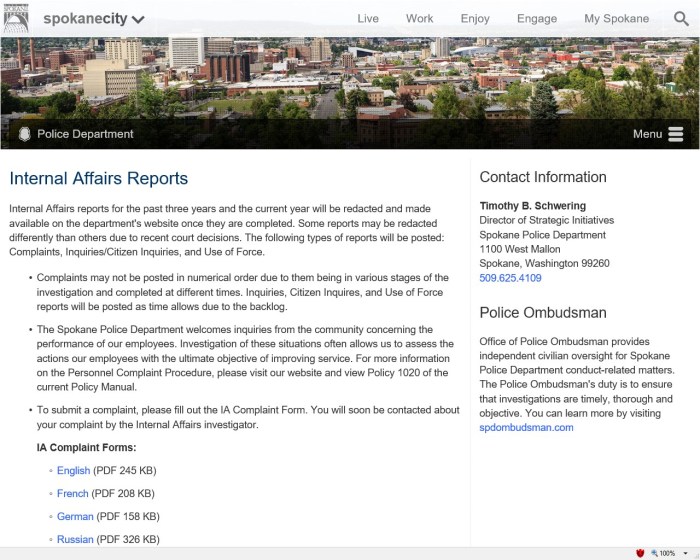The image size is (700, 560).
Task: Click the Spokane city logo icon
Action: click(16, 18)
